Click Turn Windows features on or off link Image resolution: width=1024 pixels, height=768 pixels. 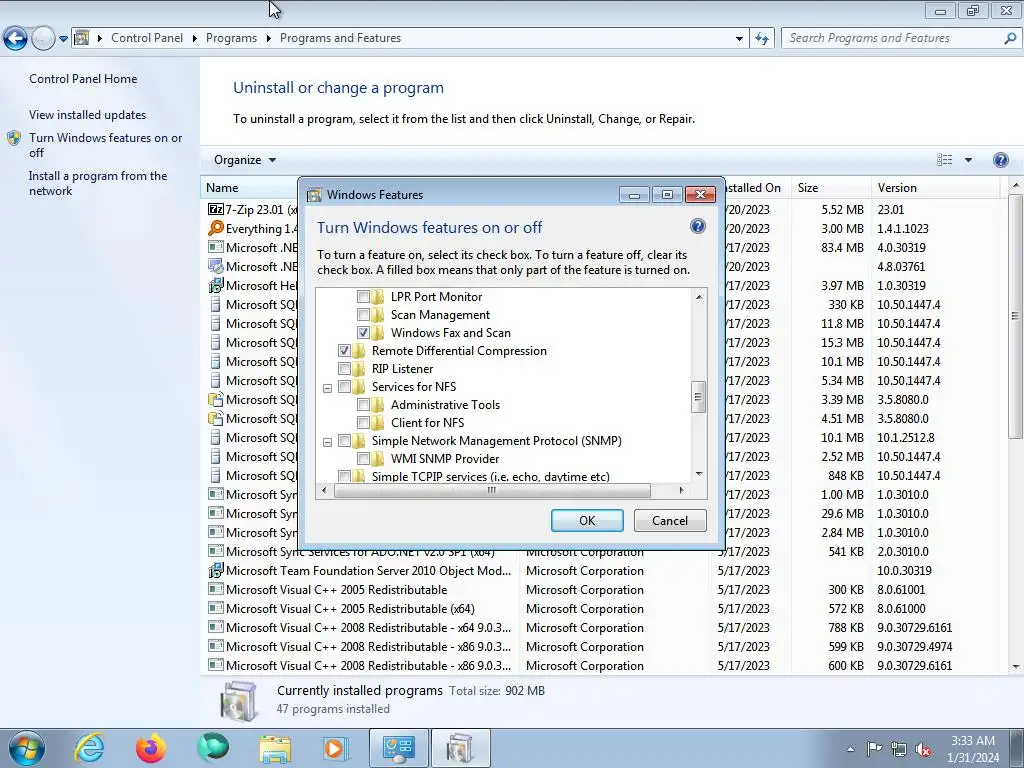[x=105, y=145]
